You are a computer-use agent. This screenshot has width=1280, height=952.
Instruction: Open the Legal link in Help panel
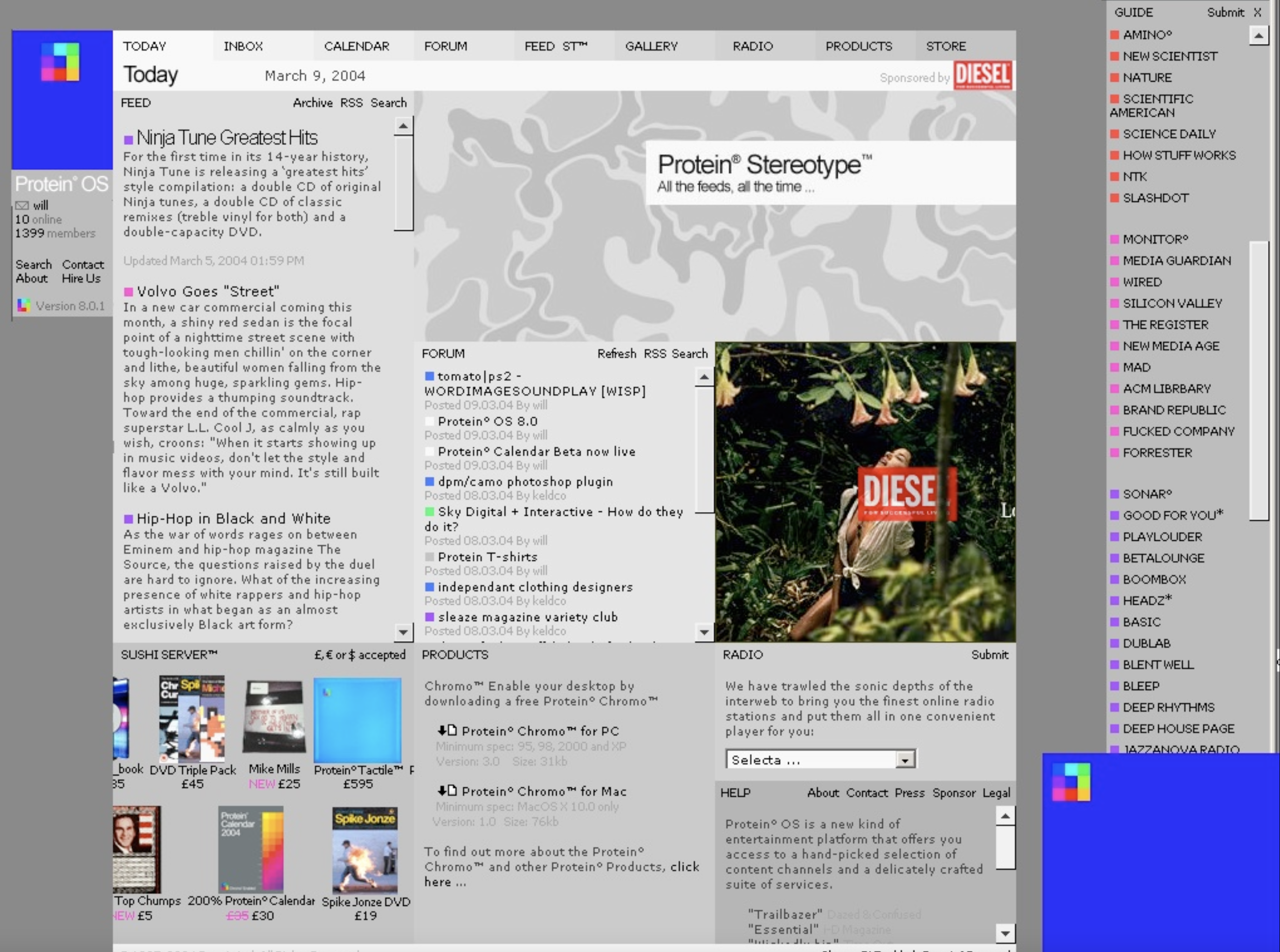[x=996, y=793]
